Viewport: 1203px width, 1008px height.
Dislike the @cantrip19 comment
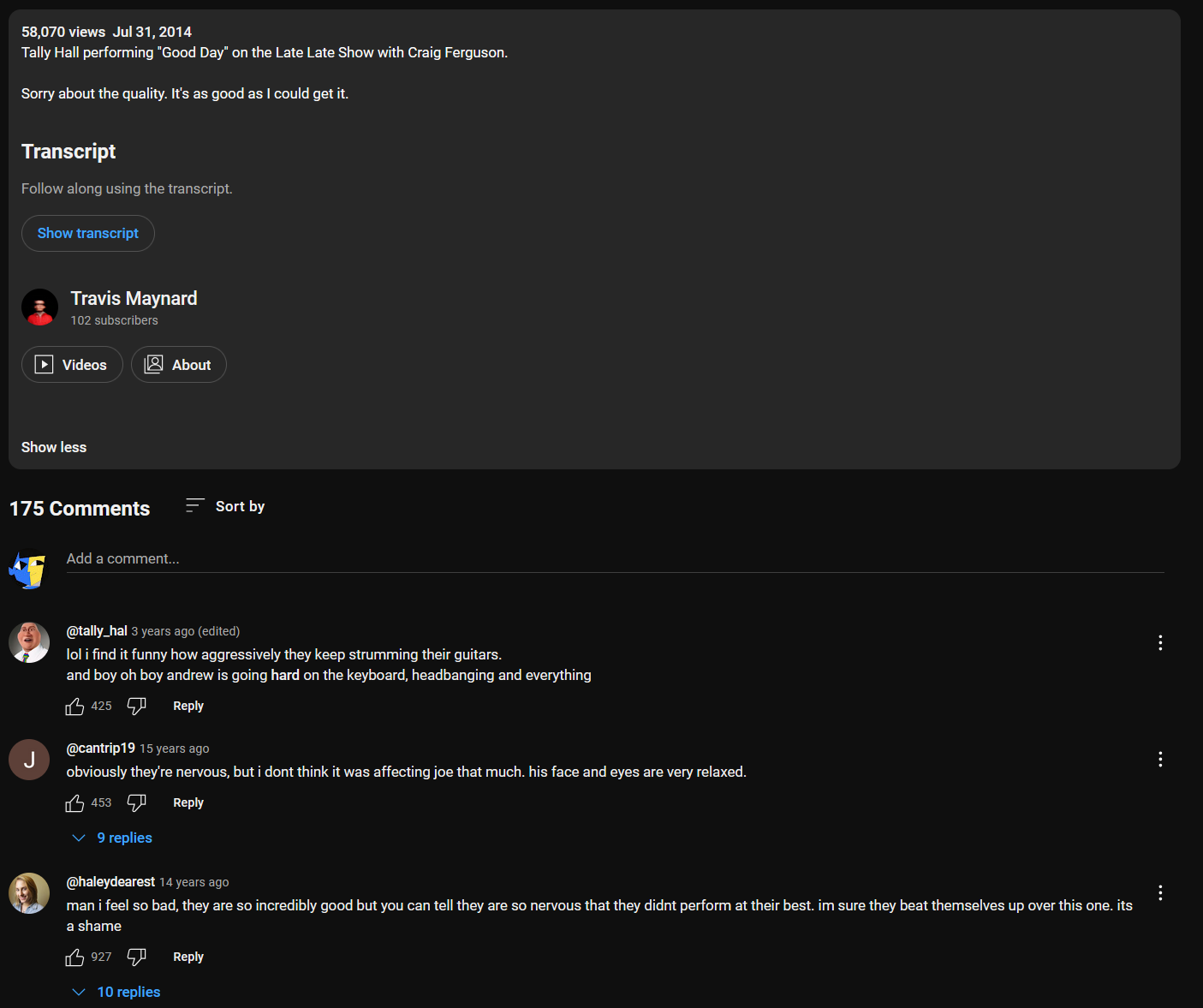click(137, 803)
